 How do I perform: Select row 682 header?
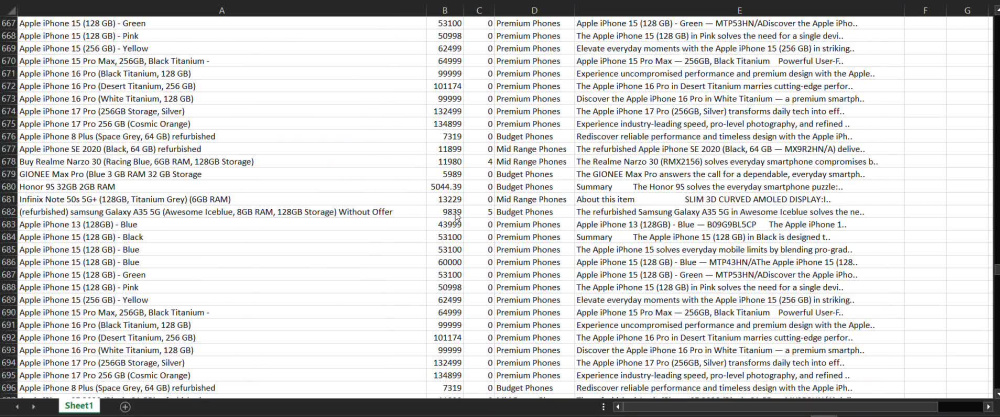[8, 212]
